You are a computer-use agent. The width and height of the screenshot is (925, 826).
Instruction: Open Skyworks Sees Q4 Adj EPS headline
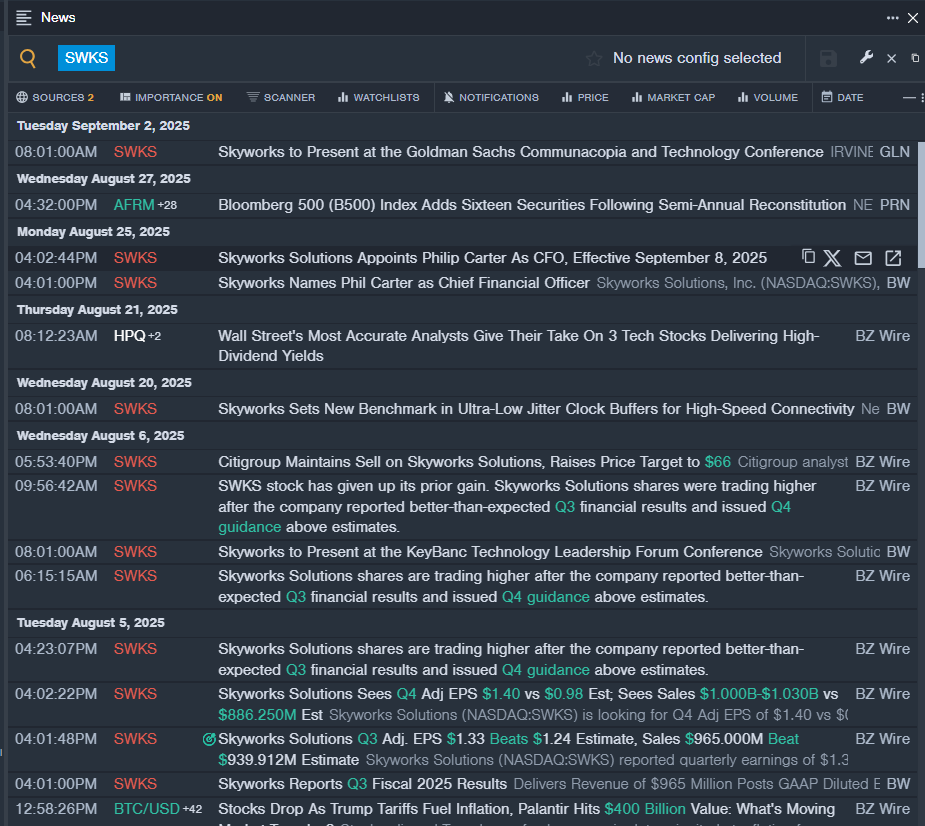528,704
